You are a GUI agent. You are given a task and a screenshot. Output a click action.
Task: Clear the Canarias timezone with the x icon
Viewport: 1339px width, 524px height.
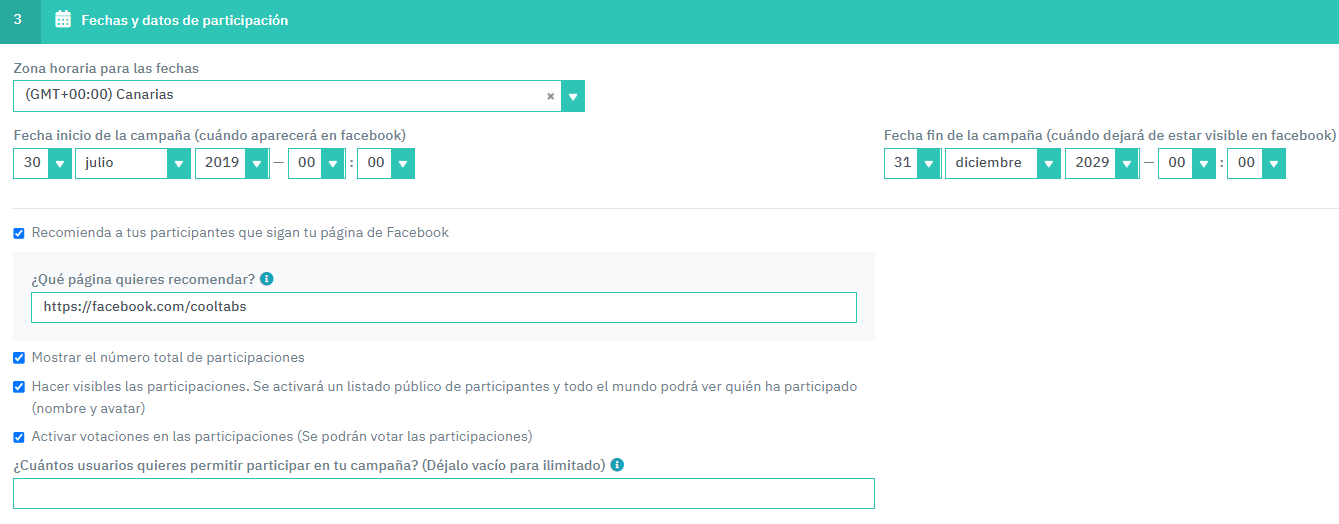pos(550,97)
